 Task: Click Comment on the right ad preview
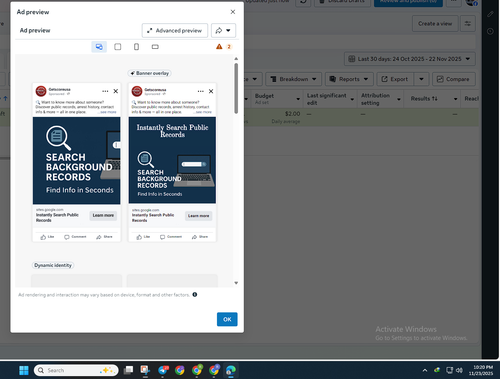point(171,237)
